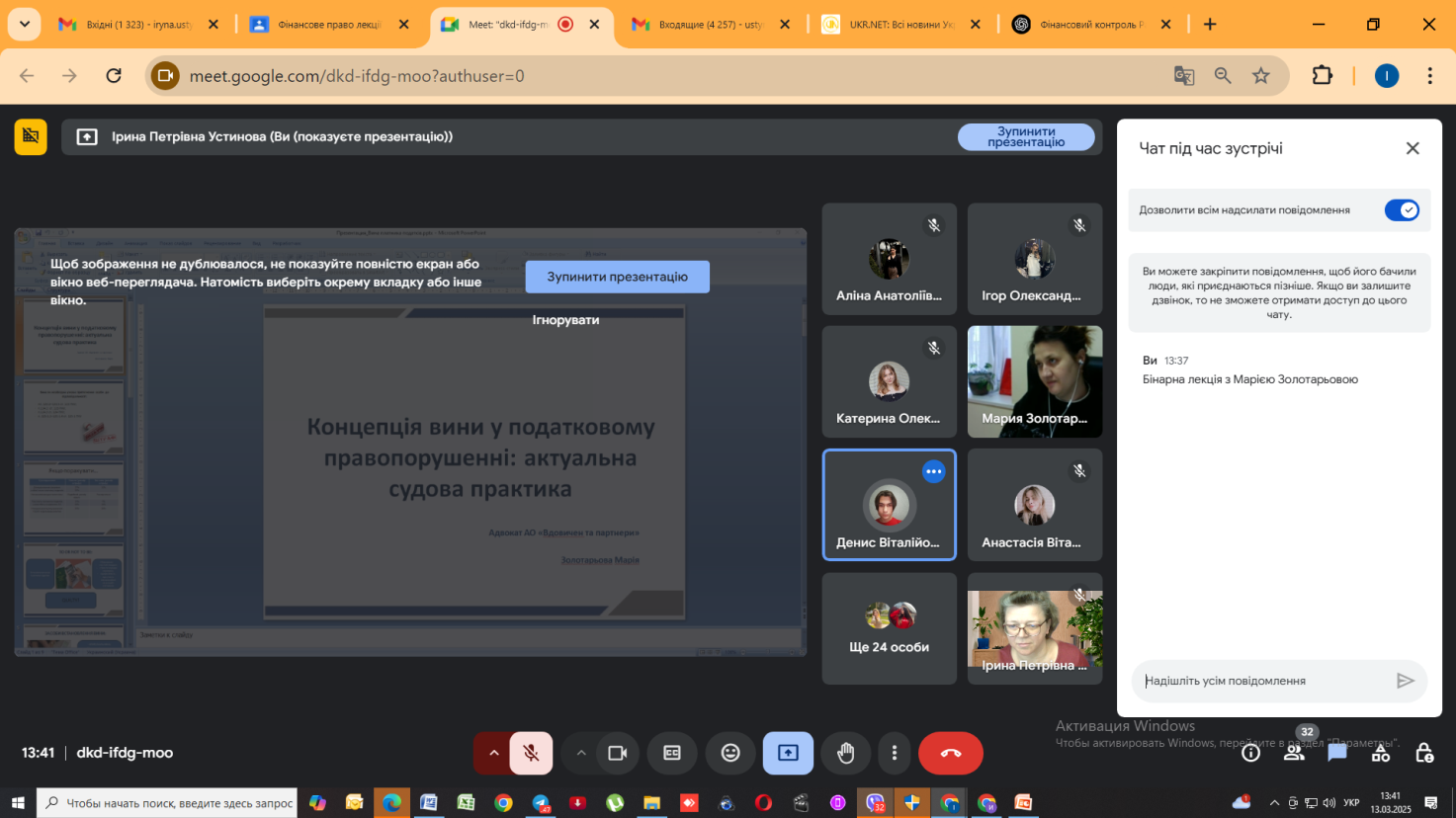
Task: Click 'Ігнорувати' link on overlay
Action: [565, 320]
